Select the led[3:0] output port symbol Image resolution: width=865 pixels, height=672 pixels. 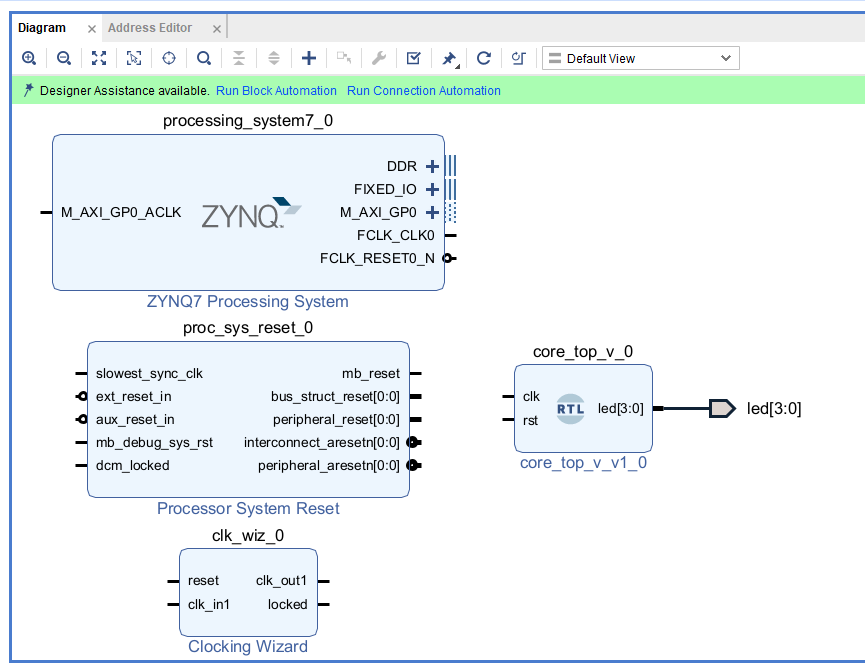click(721, 408)
